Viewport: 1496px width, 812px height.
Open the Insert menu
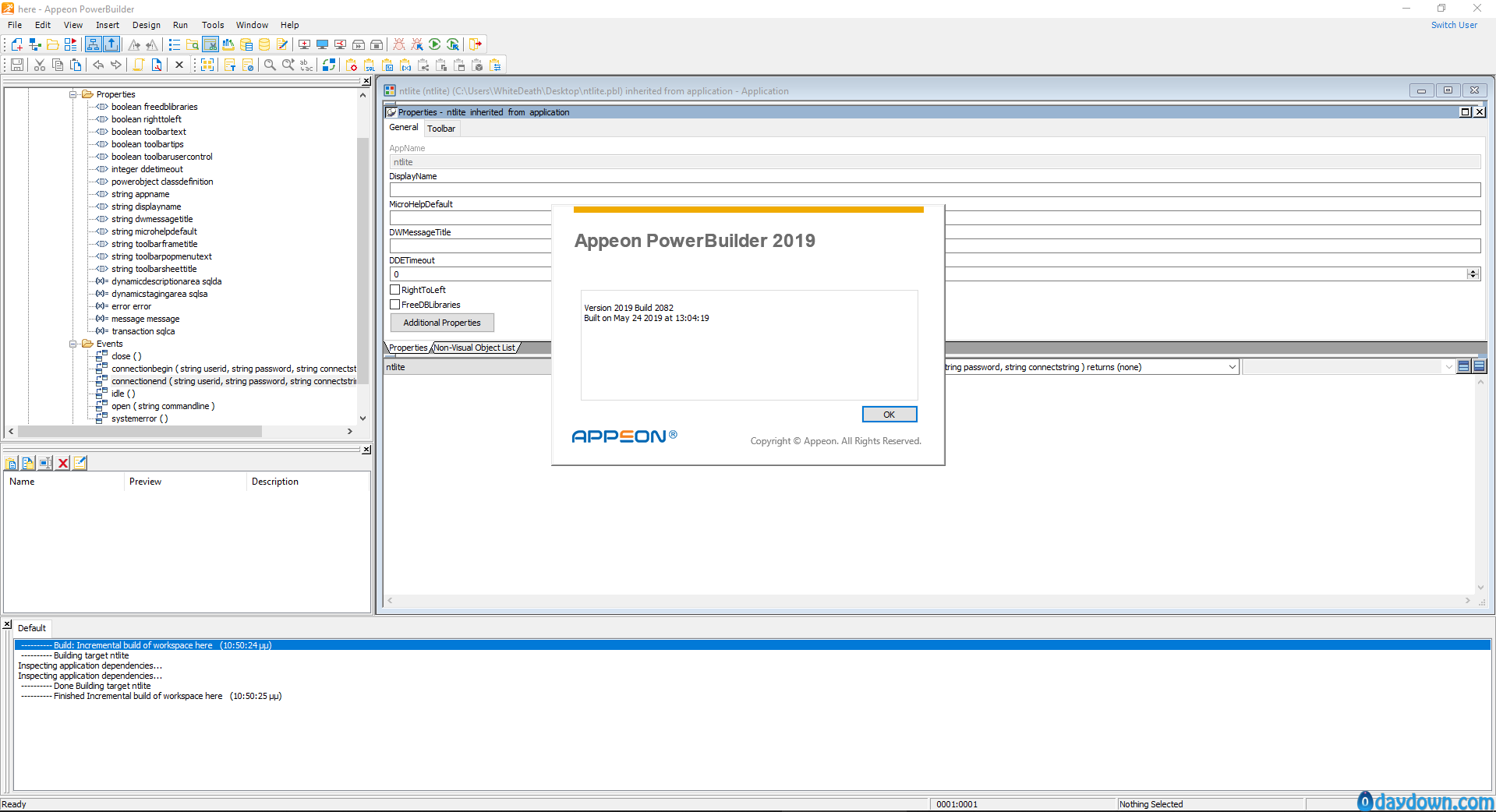pyautogui.click(x=108, y=25)
